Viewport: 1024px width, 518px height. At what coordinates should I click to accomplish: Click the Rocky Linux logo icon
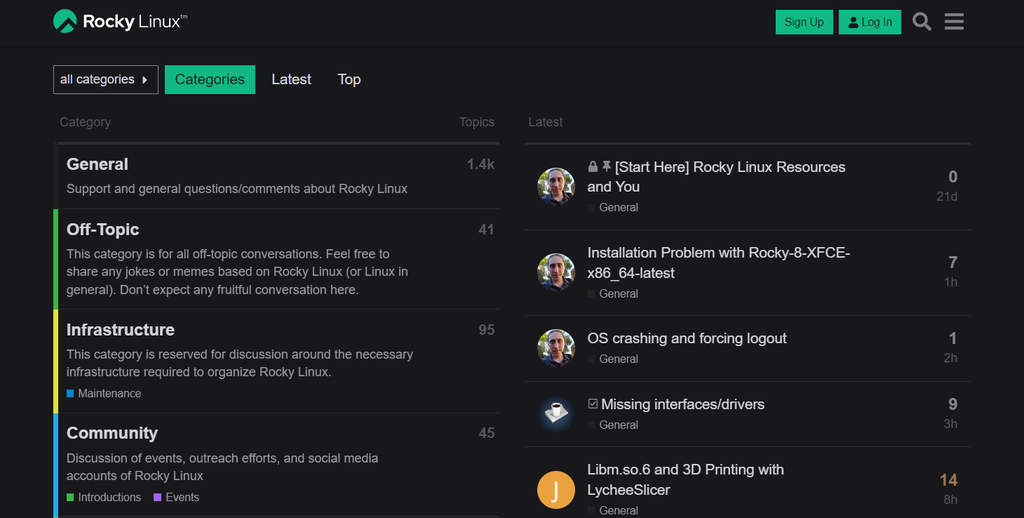point(65,21)
